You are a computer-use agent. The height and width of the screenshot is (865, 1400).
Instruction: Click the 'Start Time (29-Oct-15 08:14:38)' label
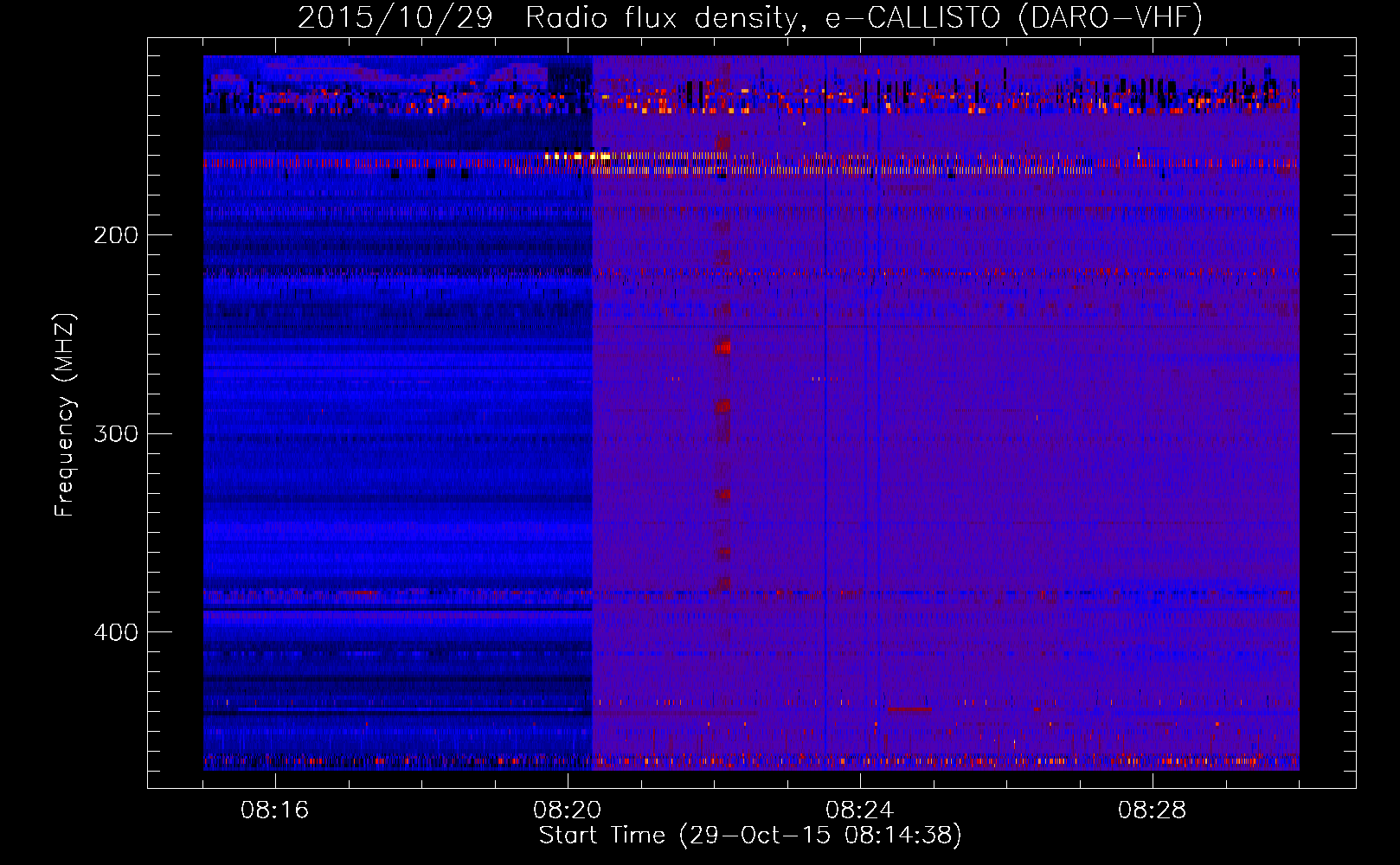point(750,836)
